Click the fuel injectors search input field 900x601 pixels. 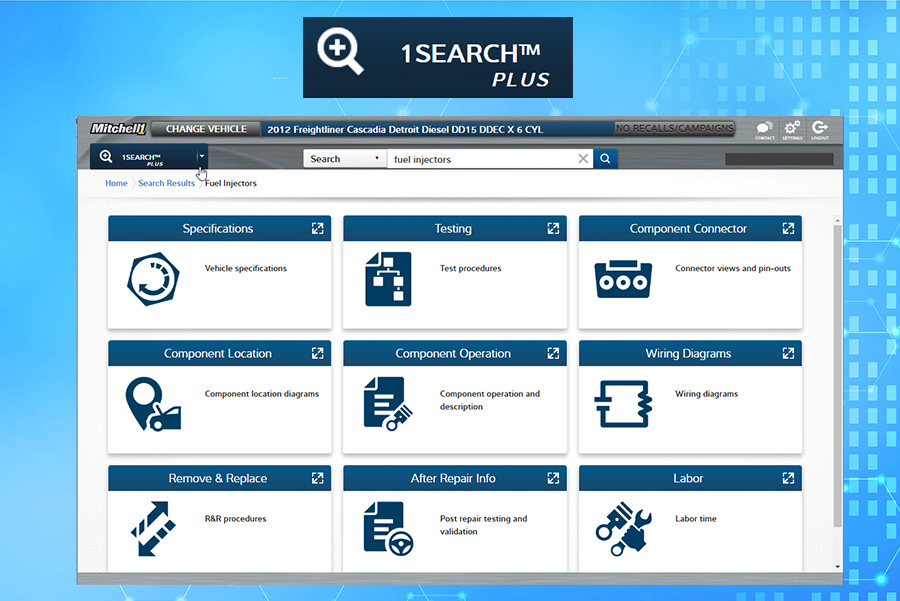pyautogui.click(x=480, y=159)
